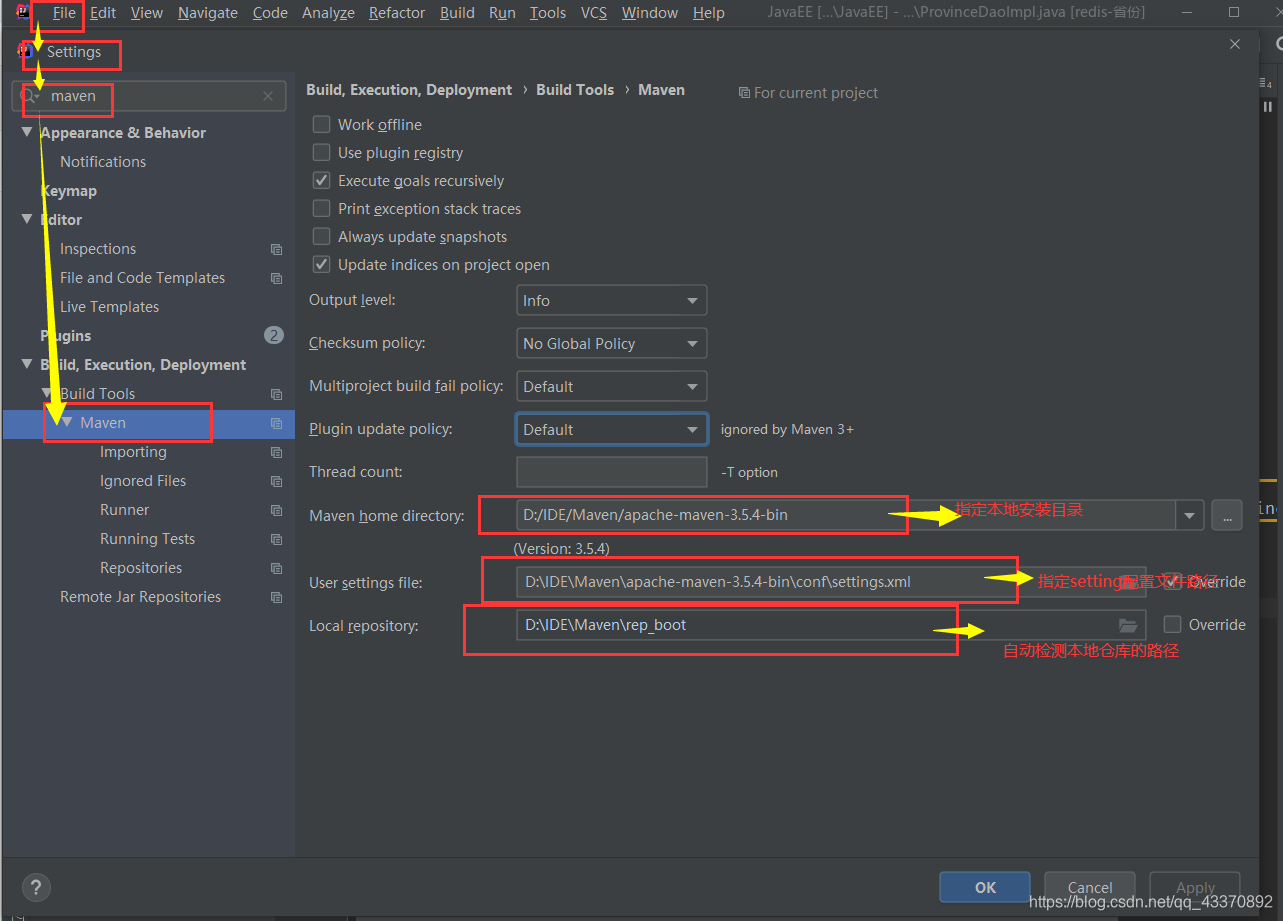The height and width of the screenshot is (921, 1283).
Task: Click the Cancel button
Action: click(1090, 887)
